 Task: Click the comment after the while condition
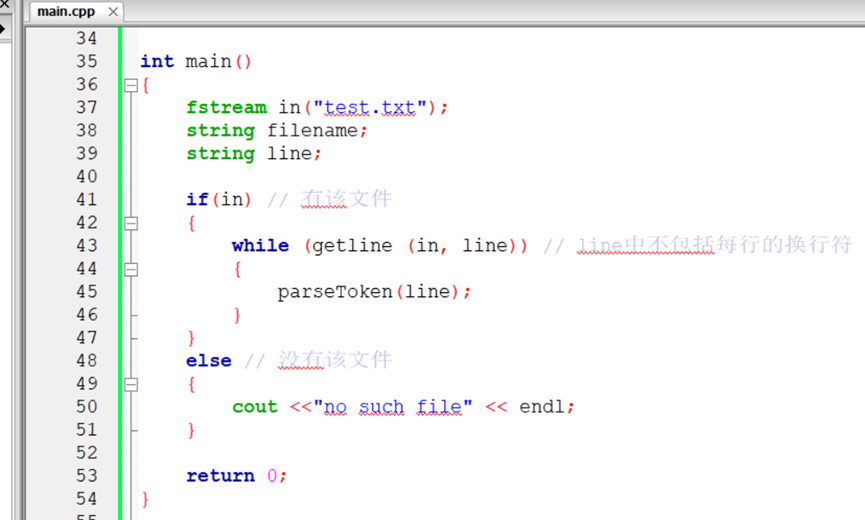698,245
